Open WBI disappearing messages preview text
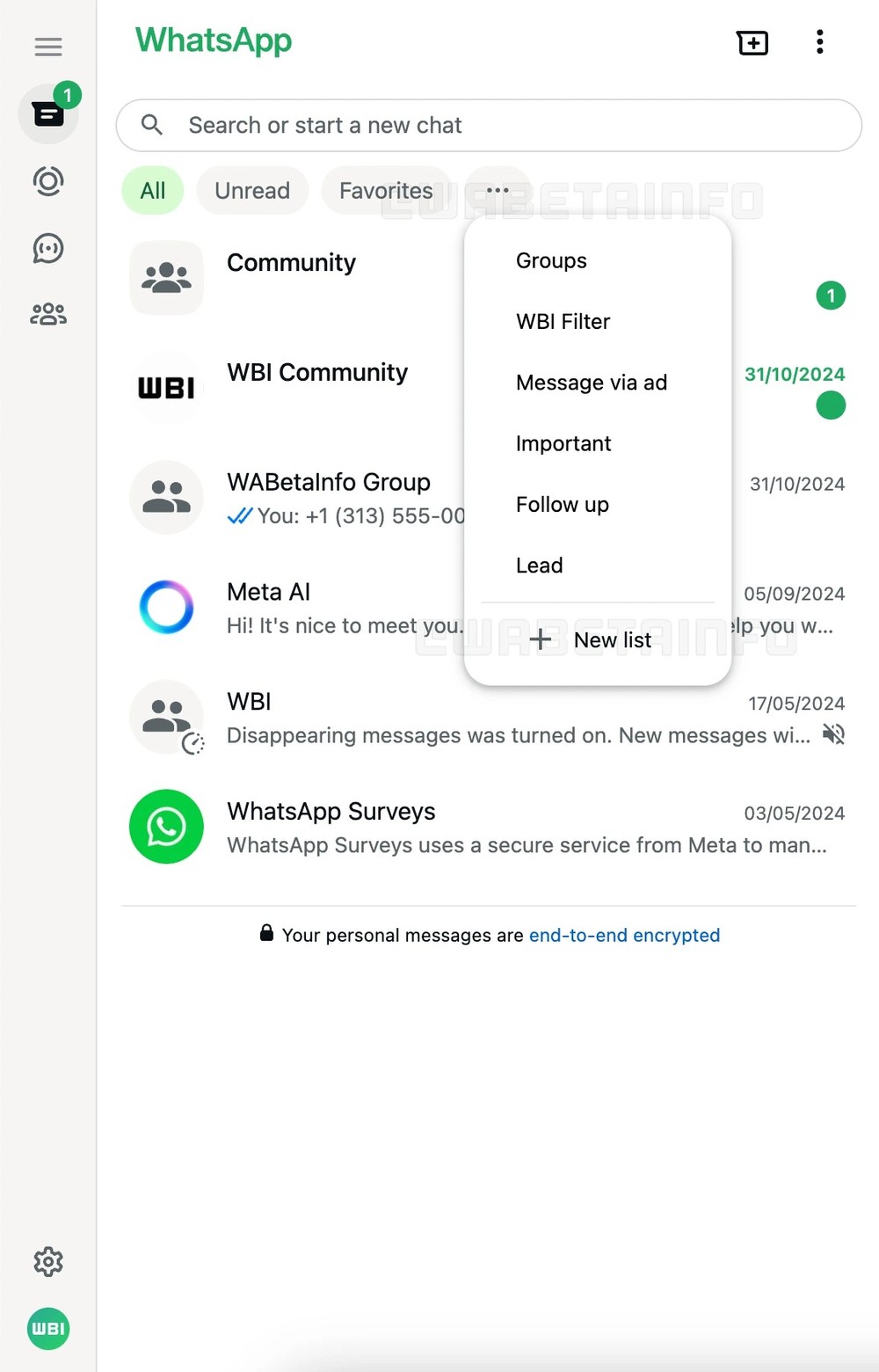 pyautogui.click(x=519, y=735)
